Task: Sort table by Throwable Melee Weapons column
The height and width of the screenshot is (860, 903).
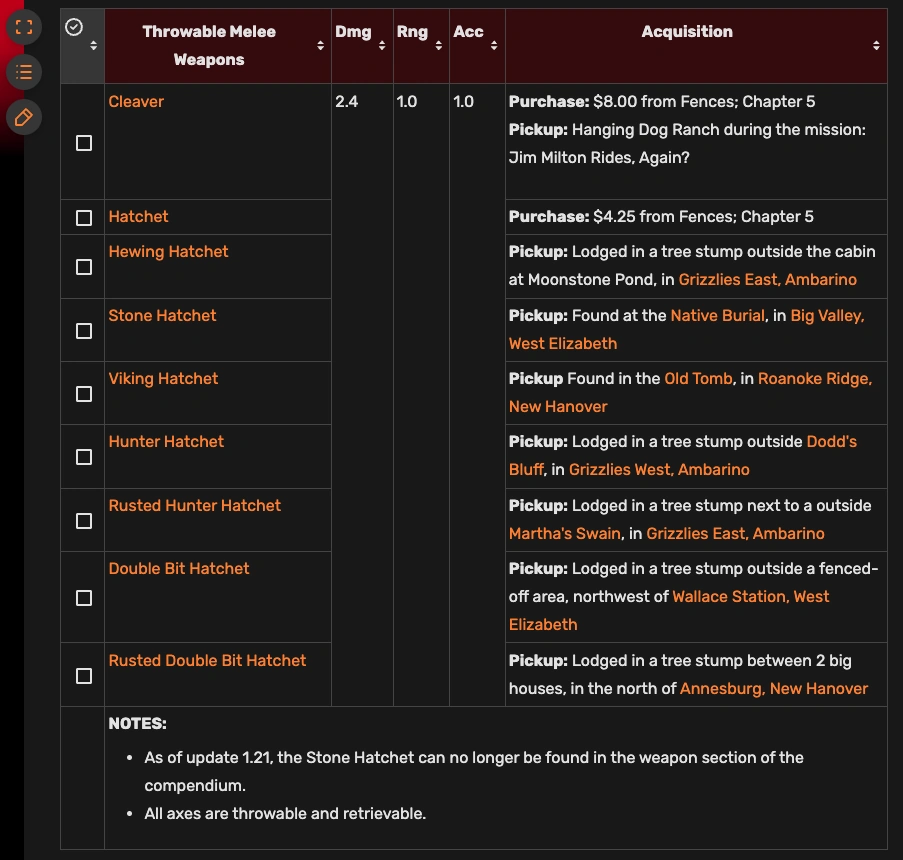Action: pyautogui.click(x=320, y=46)
